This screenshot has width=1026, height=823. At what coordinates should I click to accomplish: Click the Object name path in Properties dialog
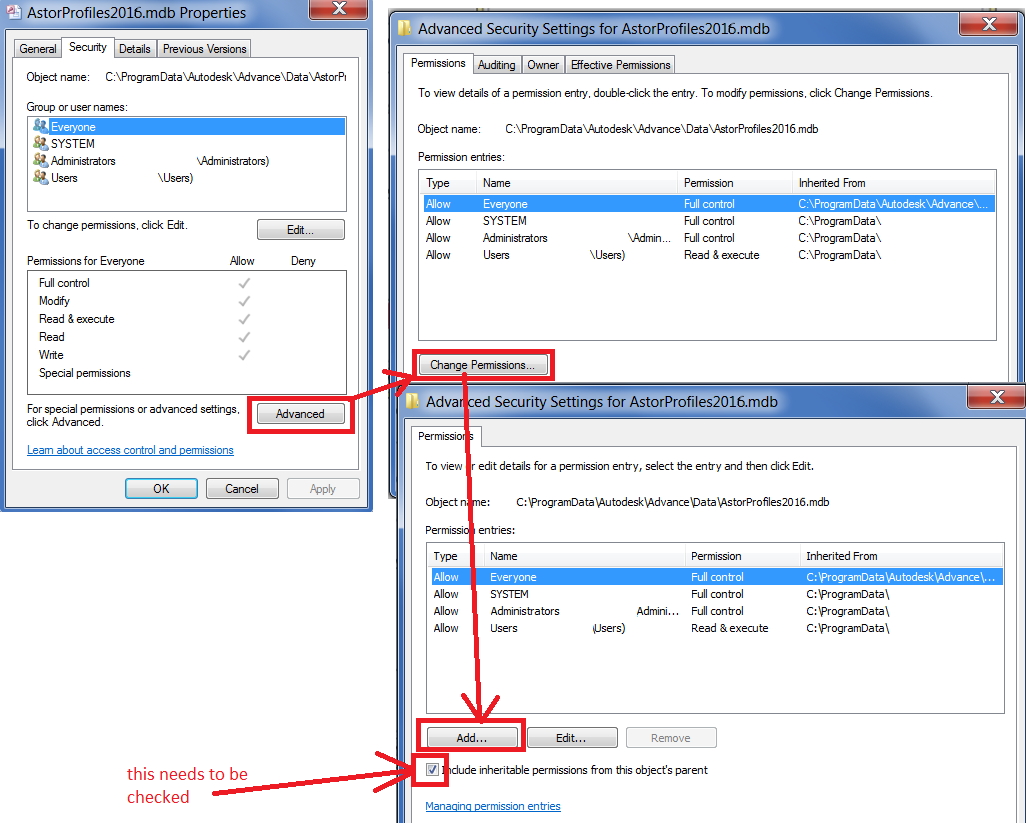[x=225, y=77]
